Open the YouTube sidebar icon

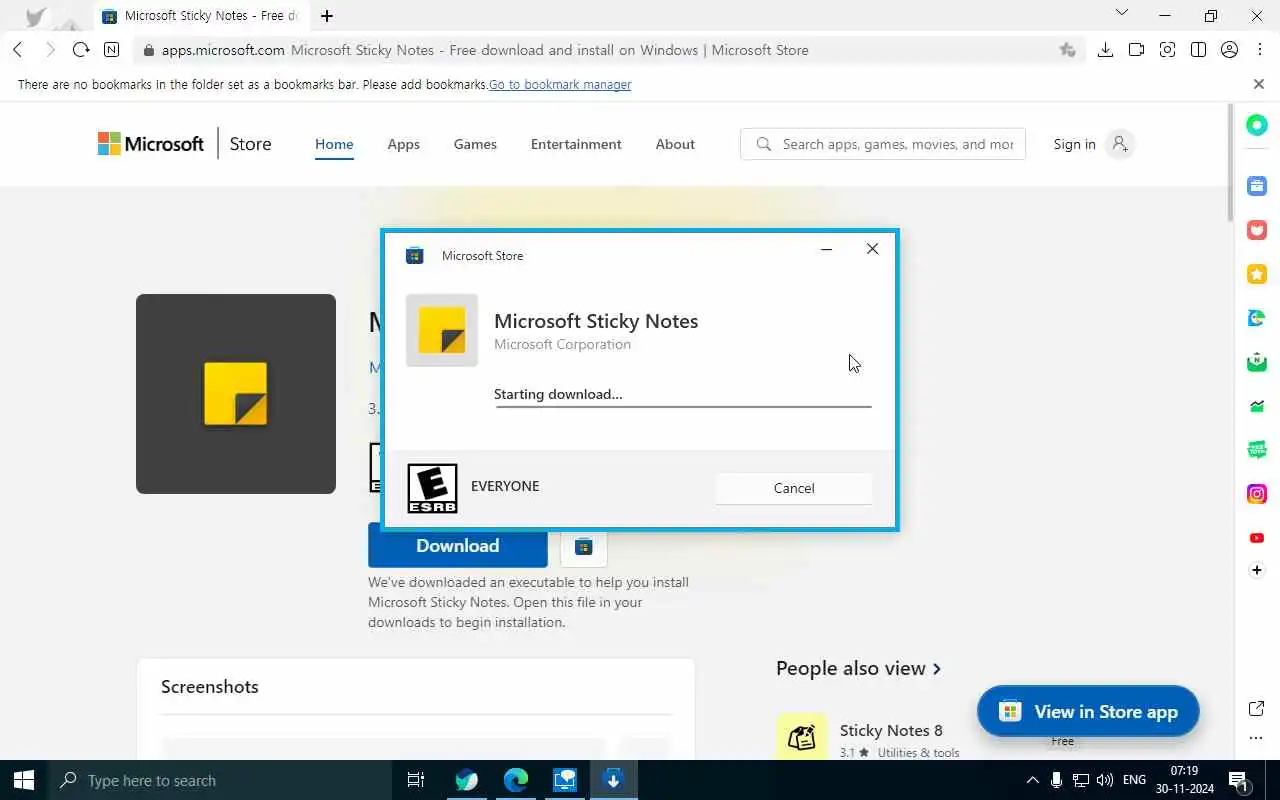coord(1257,538)
